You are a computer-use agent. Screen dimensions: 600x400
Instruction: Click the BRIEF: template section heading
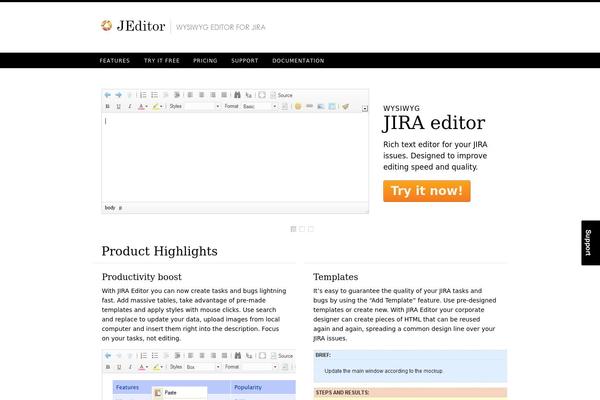tap(323, 355)
